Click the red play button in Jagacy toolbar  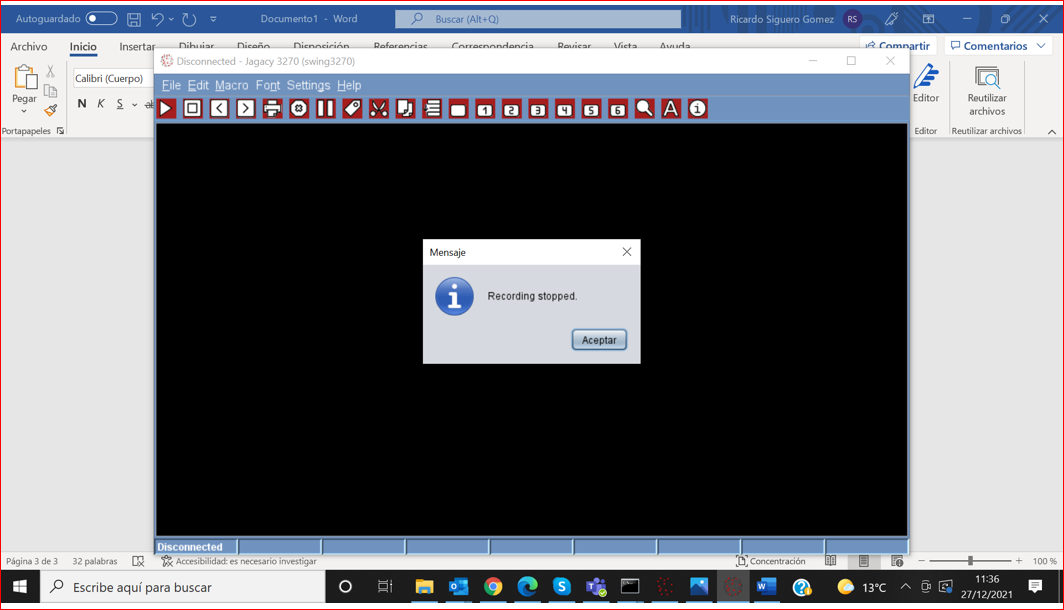[166, 108]
